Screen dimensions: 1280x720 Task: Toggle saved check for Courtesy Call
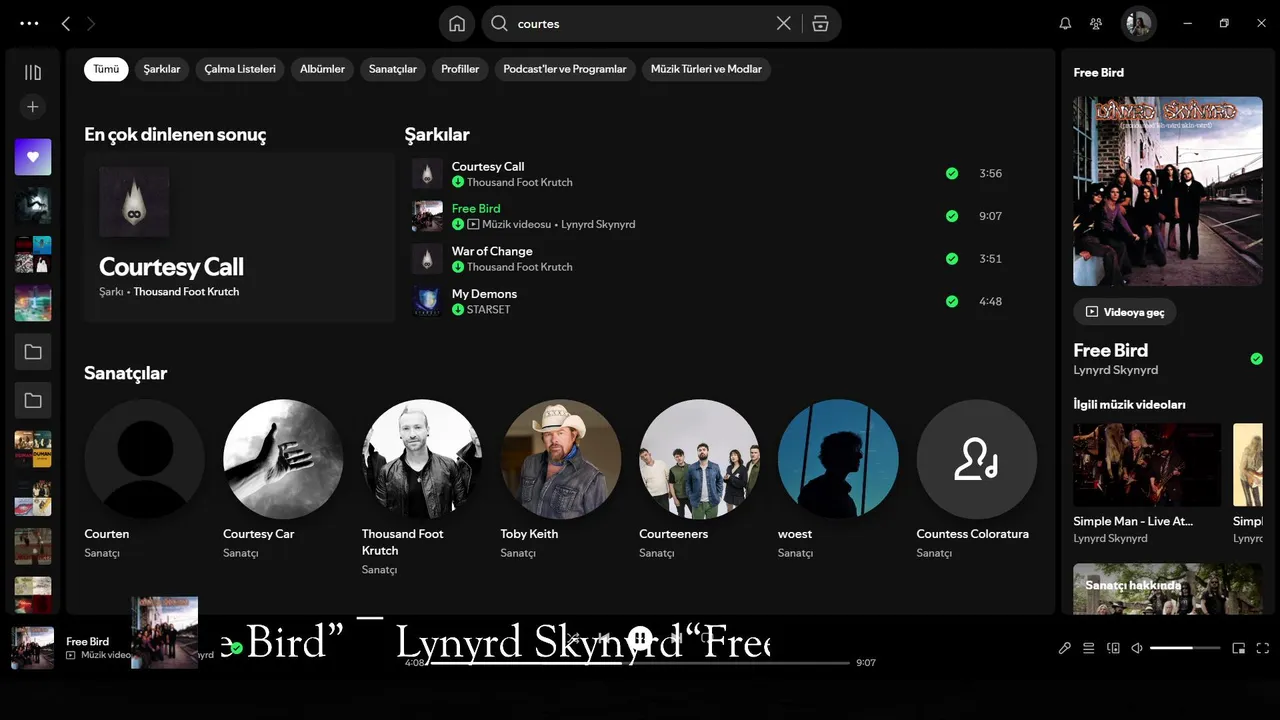click(952, 174)
